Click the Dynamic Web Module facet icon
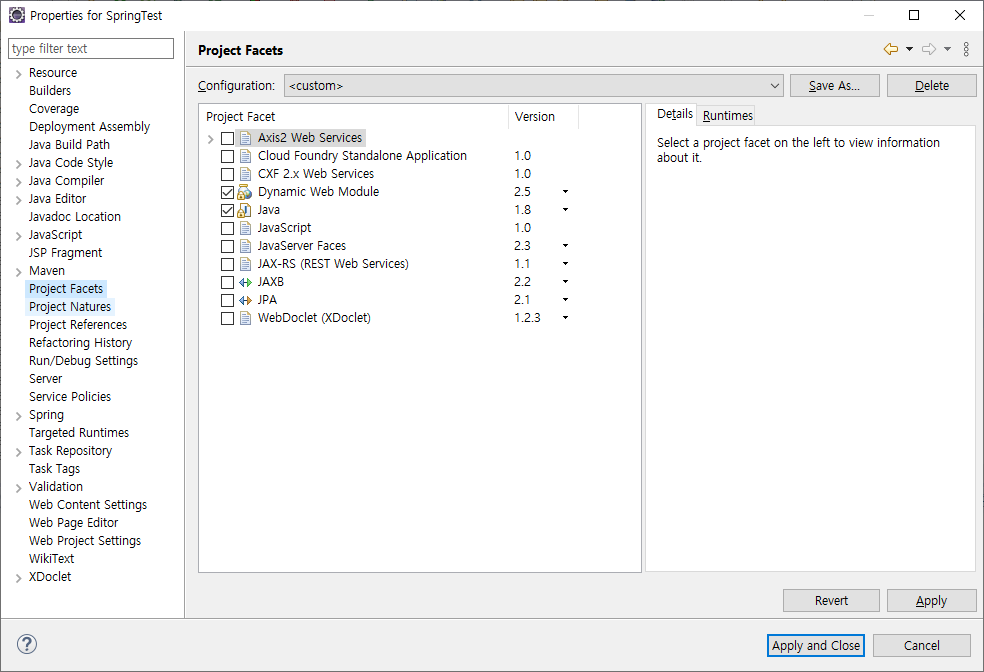 click(x=245, y=192)
